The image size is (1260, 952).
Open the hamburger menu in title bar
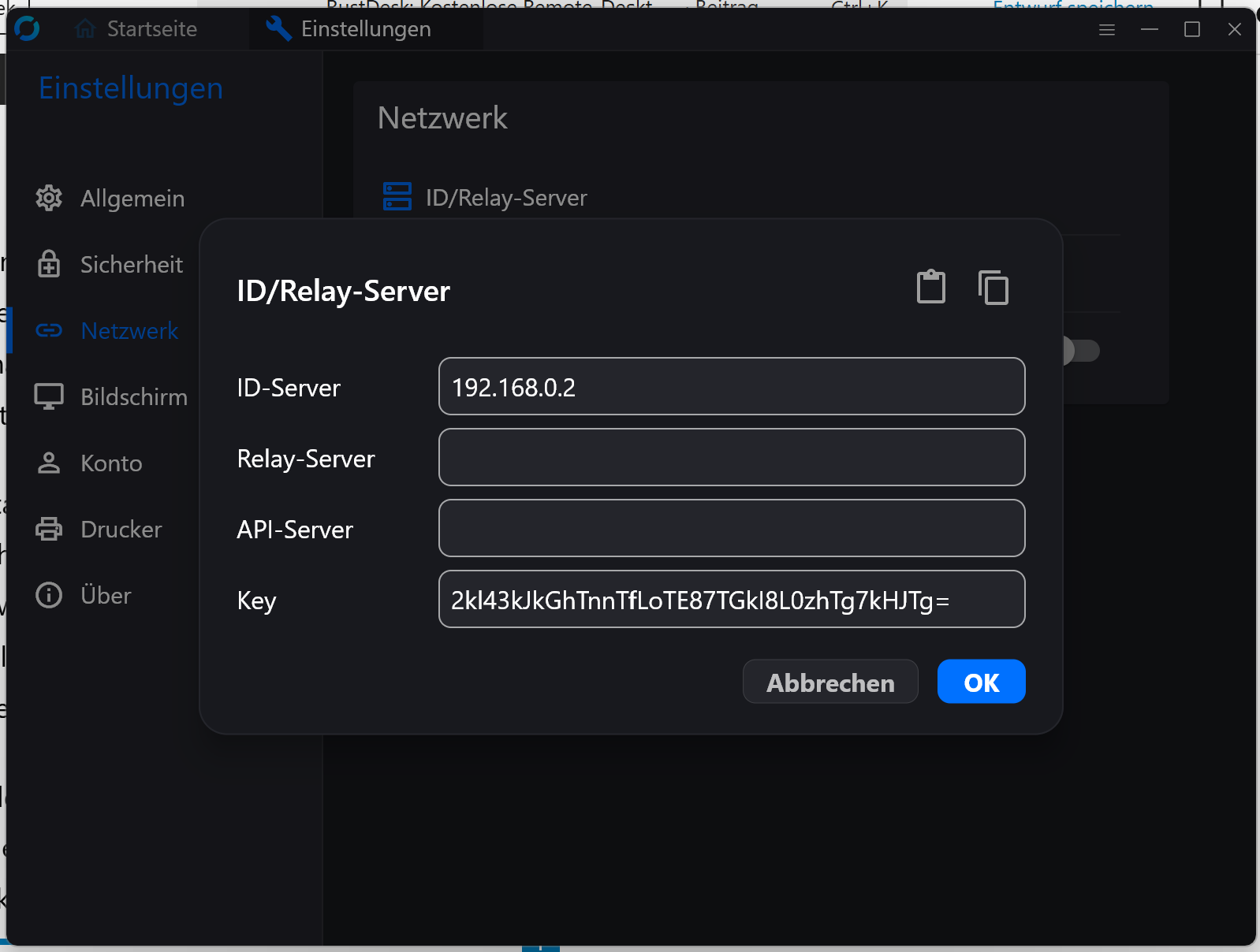(x=1107, y=30)
